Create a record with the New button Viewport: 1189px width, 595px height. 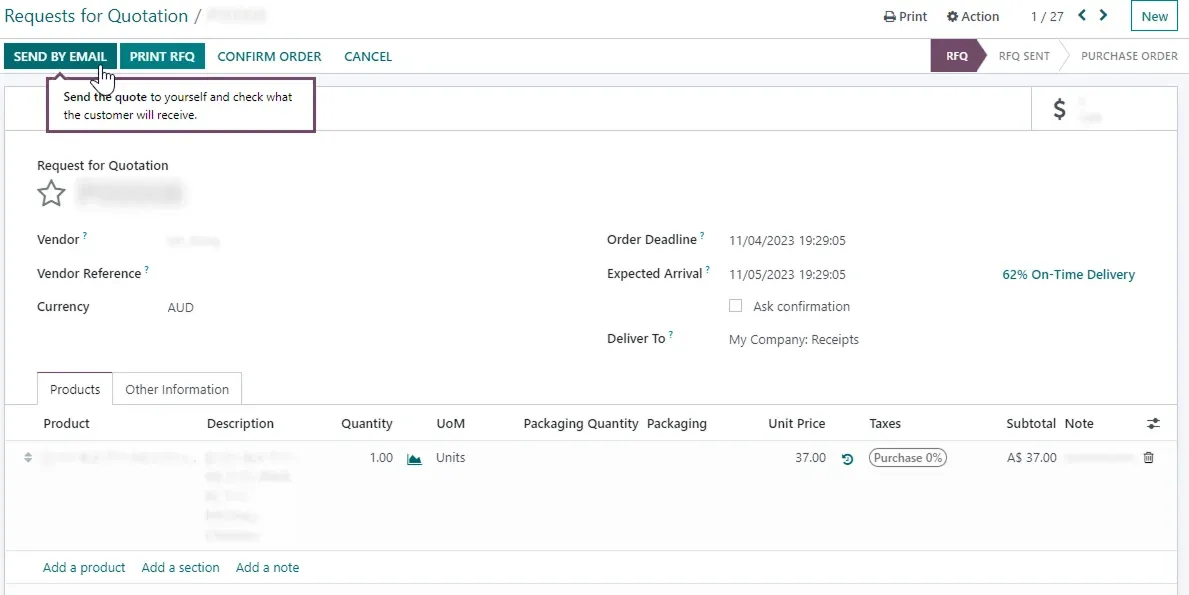[x=1153, y=16]
